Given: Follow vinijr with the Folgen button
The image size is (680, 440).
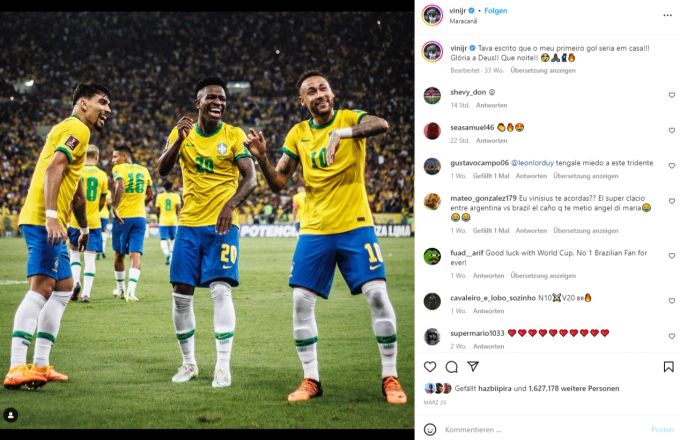Looking at the screenshot, I should pos(496,11).
